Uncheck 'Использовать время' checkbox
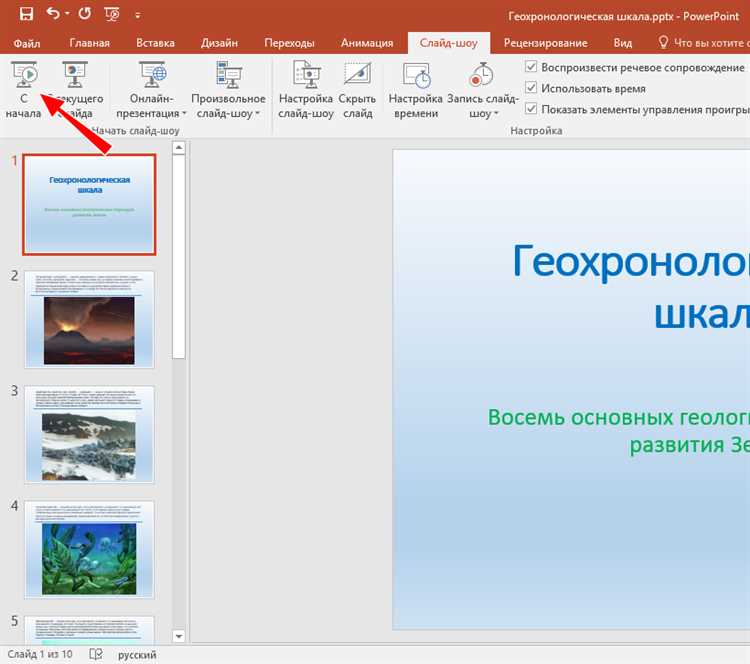Viewport: 750px width, 664px height. [x=531, y=89]
